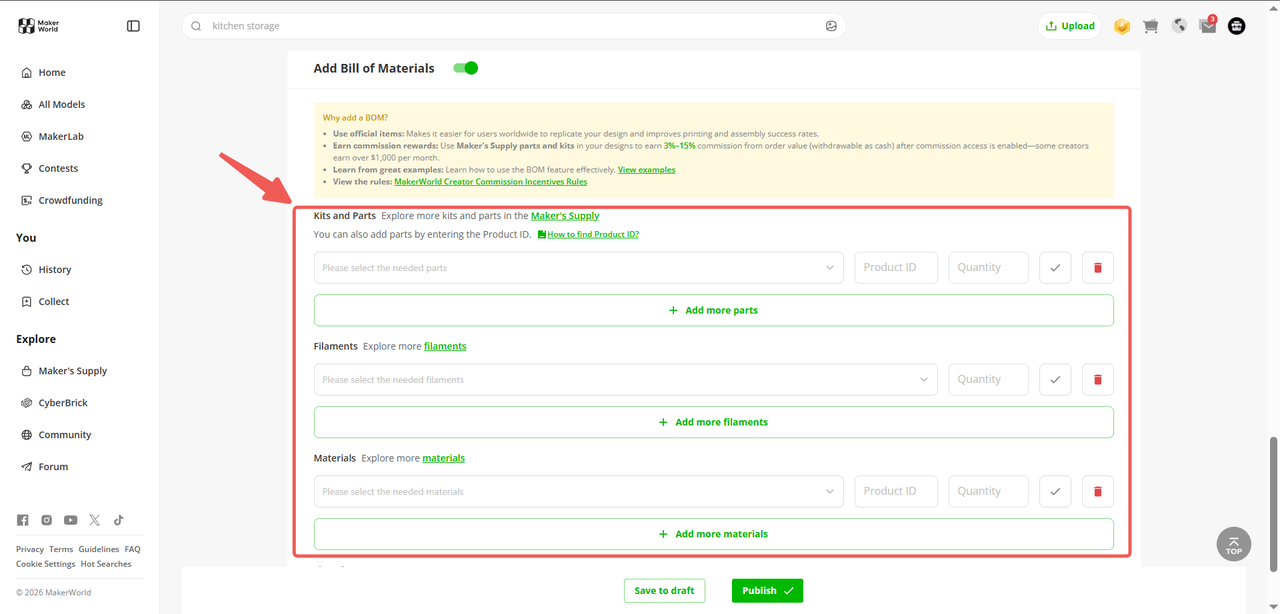
Task: Open Hot Searches footer link
Action: pos(106,564)
